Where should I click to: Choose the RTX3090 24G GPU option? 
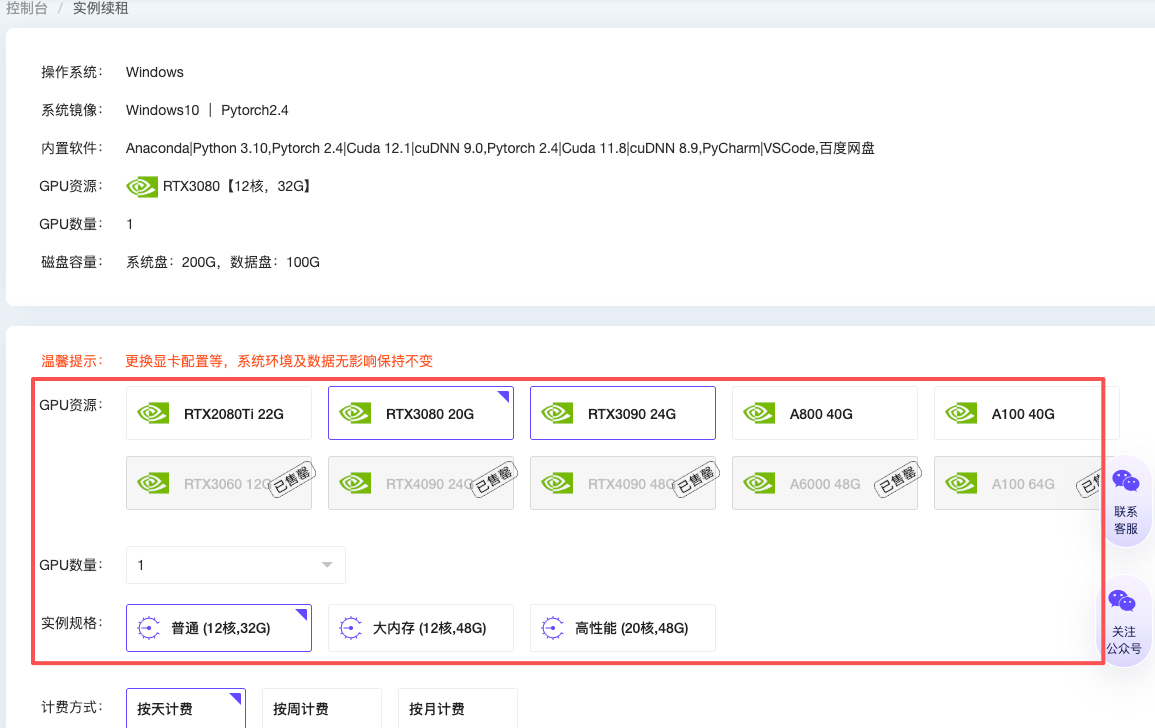tap(622, 413)
